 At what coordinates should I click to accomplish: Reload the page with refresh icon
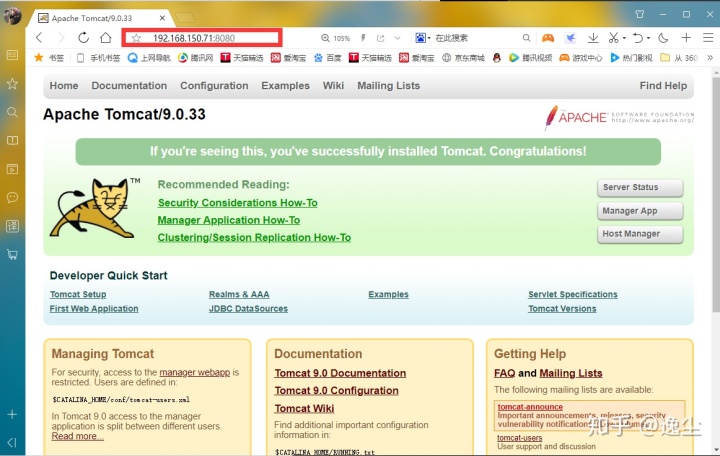(x=83, y=38)
